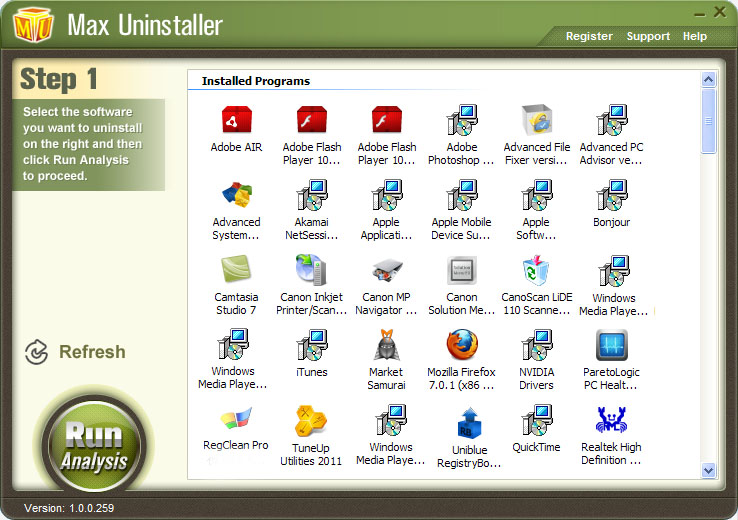This screenshot has height=520, width=738.
Task: Click the Version: 1.0.0.259 text
Action: 69,508
